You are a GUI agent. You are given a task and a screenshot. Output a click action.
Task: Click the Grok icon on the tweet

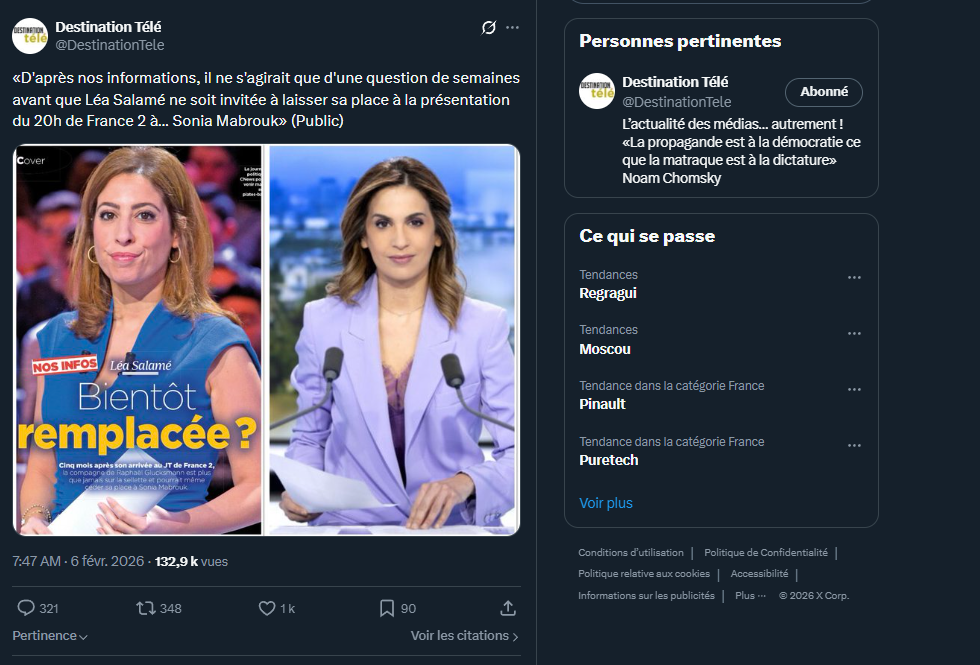pos(488,27)
